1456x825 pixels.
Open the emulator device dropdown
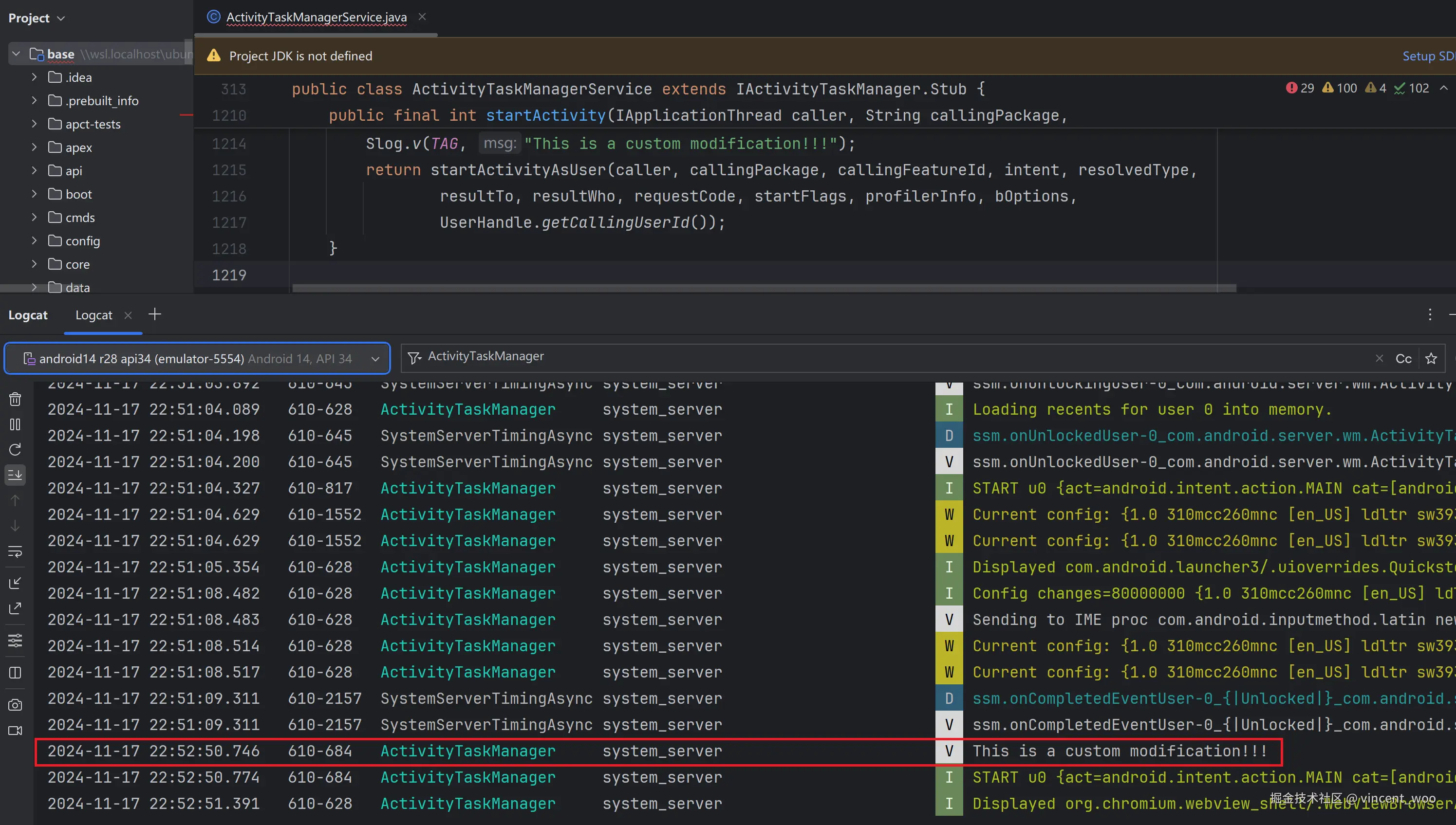coord(197,359)
